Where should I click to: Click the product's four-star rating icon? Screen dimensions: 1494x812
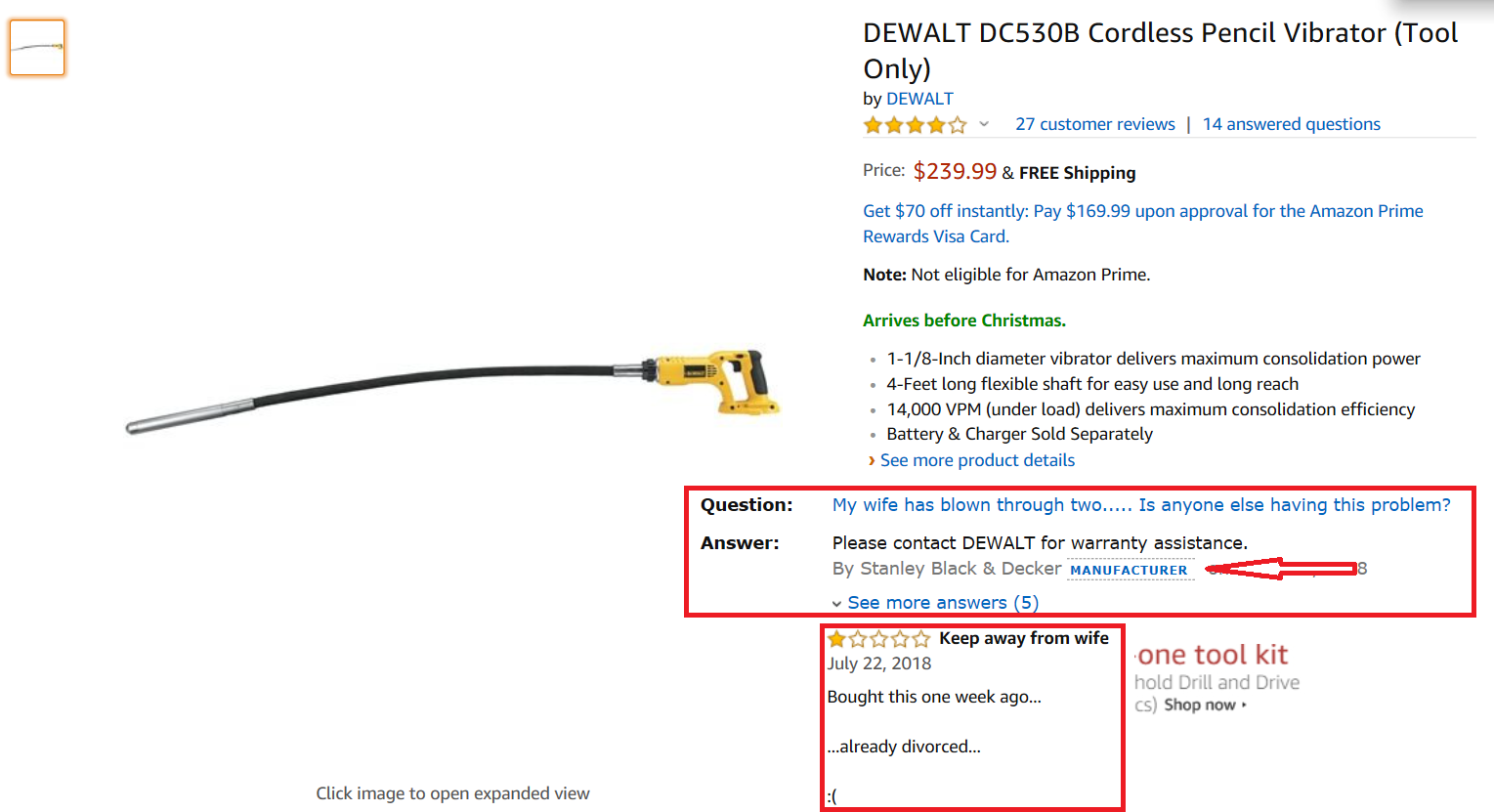[915, 125]
